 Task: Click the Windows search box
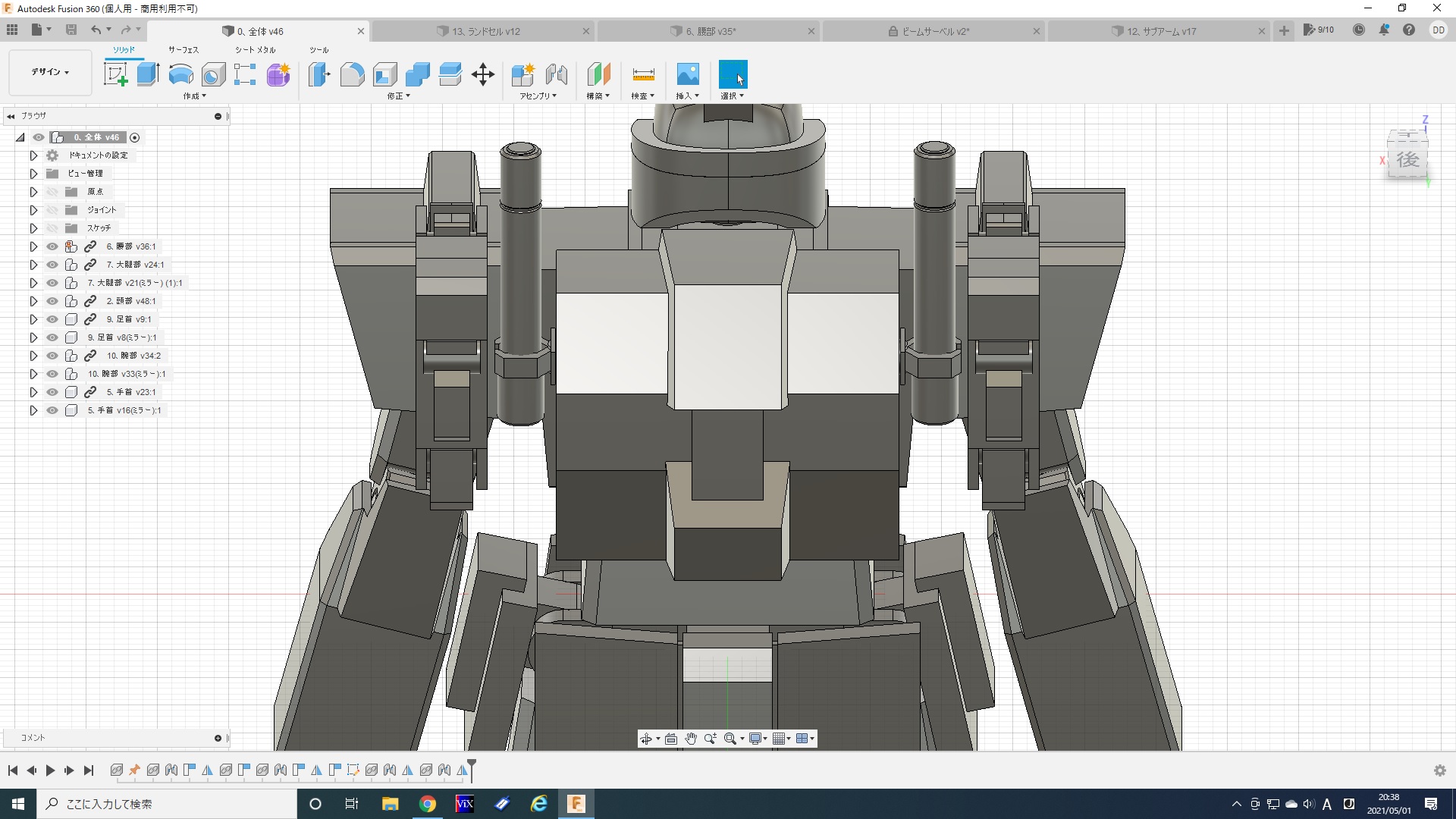point(167,804)
